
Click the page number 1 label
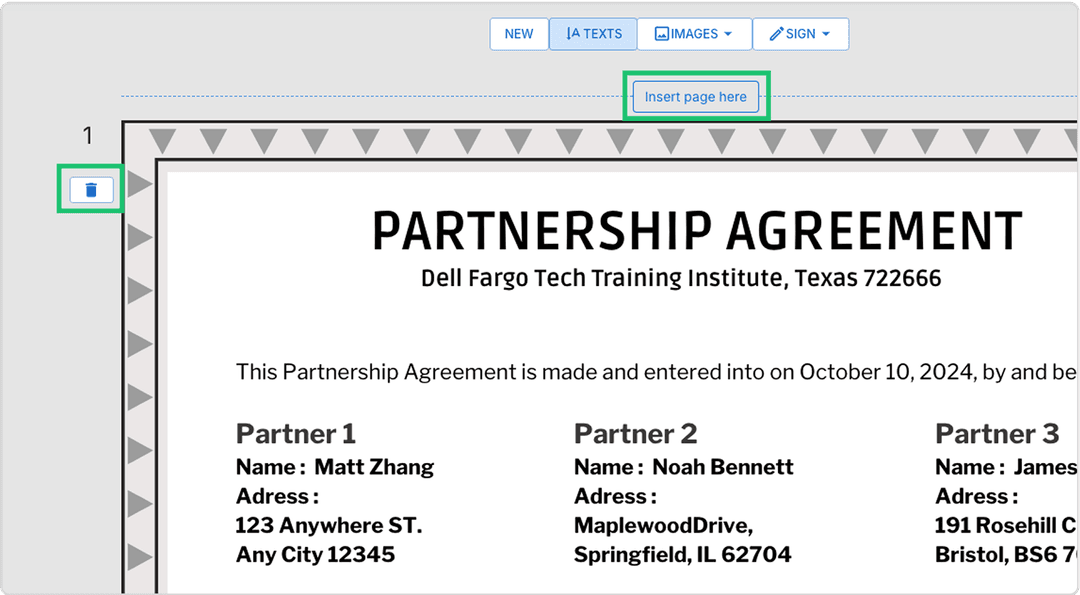pyautogui.click(x=87, y=136)
